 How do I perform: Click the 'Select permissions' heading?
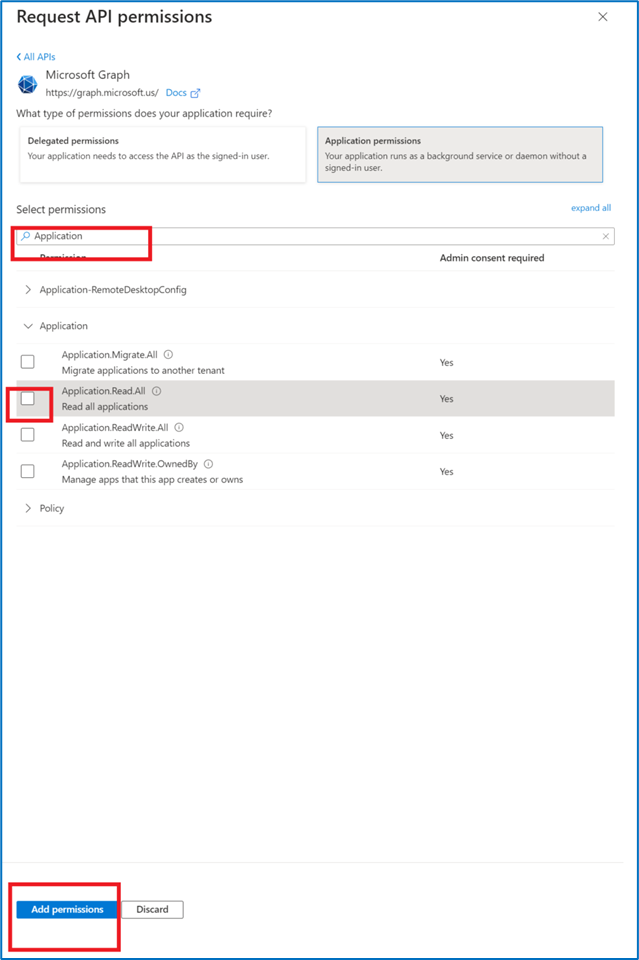click(x=61, y=209)
